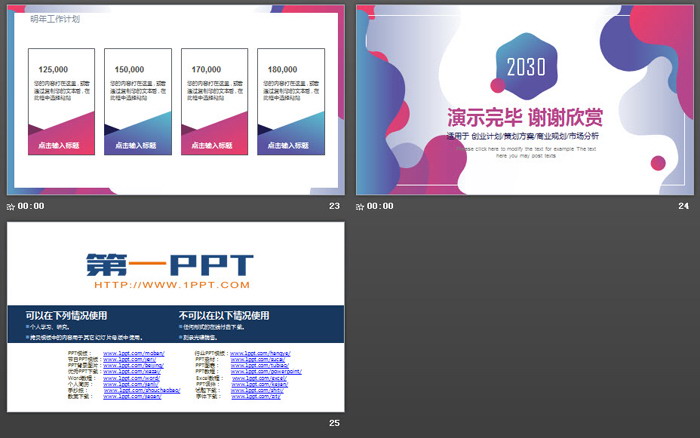Open the www.1ppt.com/jieri/ link
The height and width of the screenshot is (438, 700).
129,359
